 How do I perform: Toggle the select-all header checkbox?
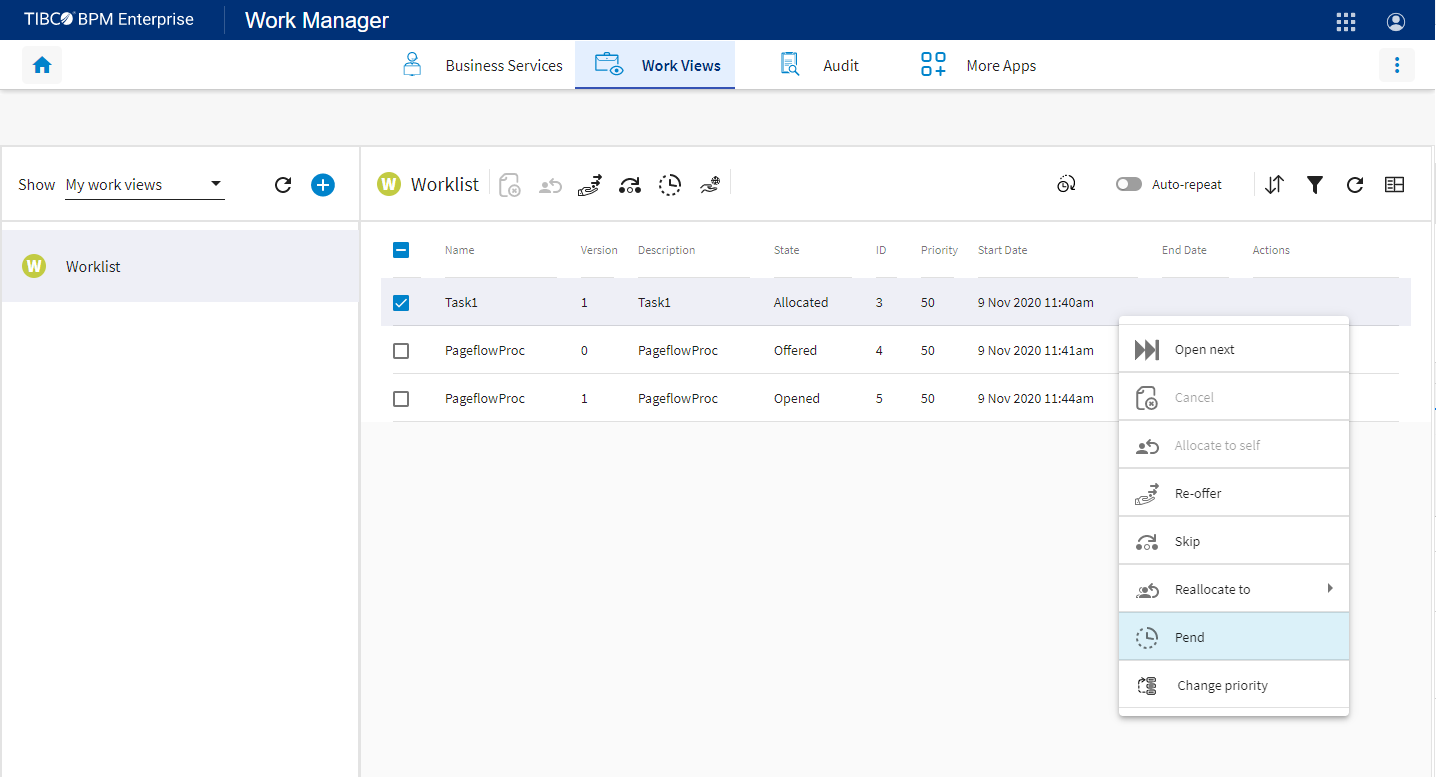click(401, 250)
